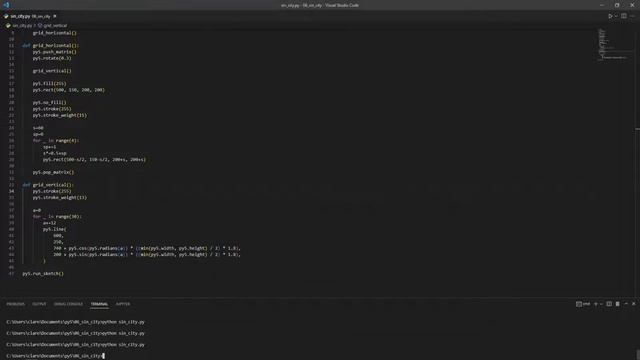Click the 'for _ in range(30):' line
Viewport: 640px width, 360px height.
[x=57, y=217]
